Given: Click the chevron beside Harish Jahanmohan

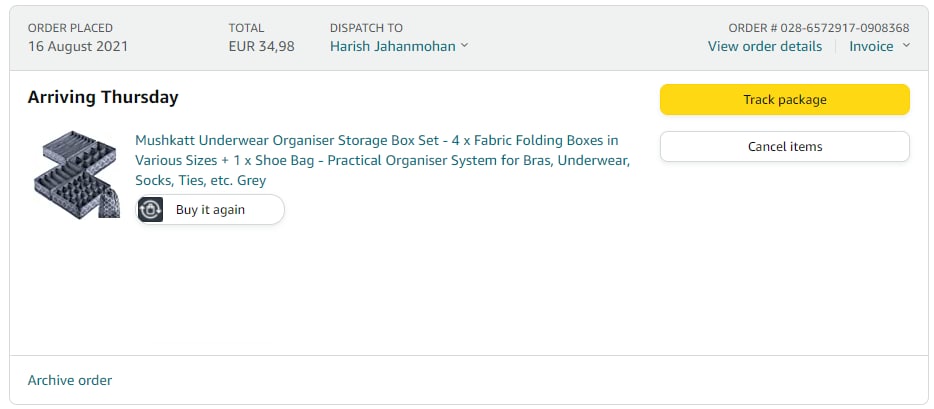Looking at the screenshot, I should (465, 46).
